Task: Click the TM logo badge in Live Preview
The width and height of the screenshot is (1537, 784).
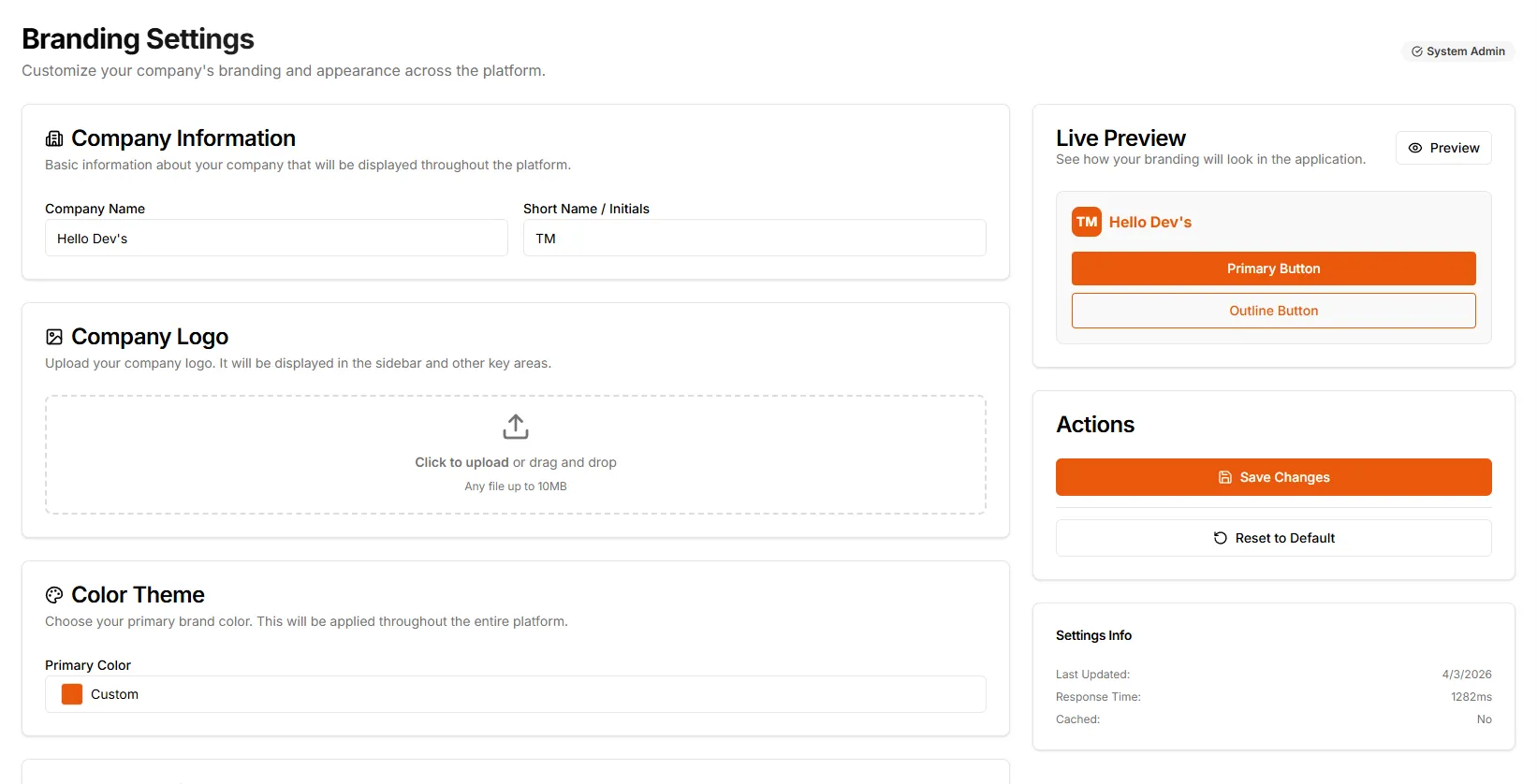Action: (x=1087, y=222)
